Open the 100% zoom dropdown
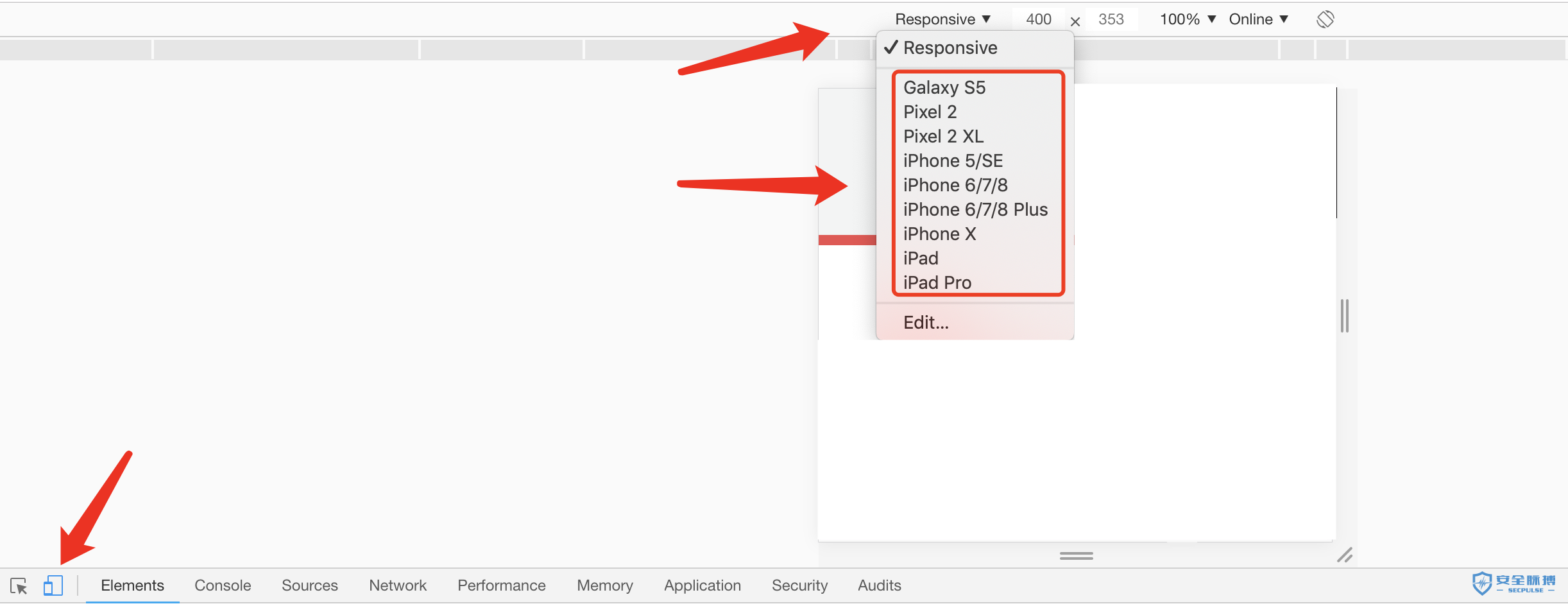This screenshot has height=606, width=1568. [1188, 19]
